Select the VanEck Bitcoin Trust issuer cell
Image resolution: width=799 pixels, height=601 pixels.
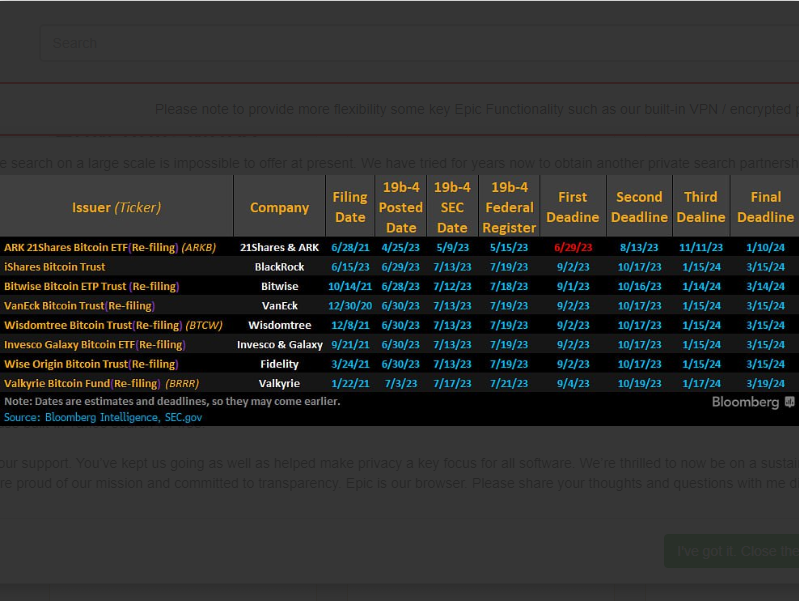tap(79, 305)
